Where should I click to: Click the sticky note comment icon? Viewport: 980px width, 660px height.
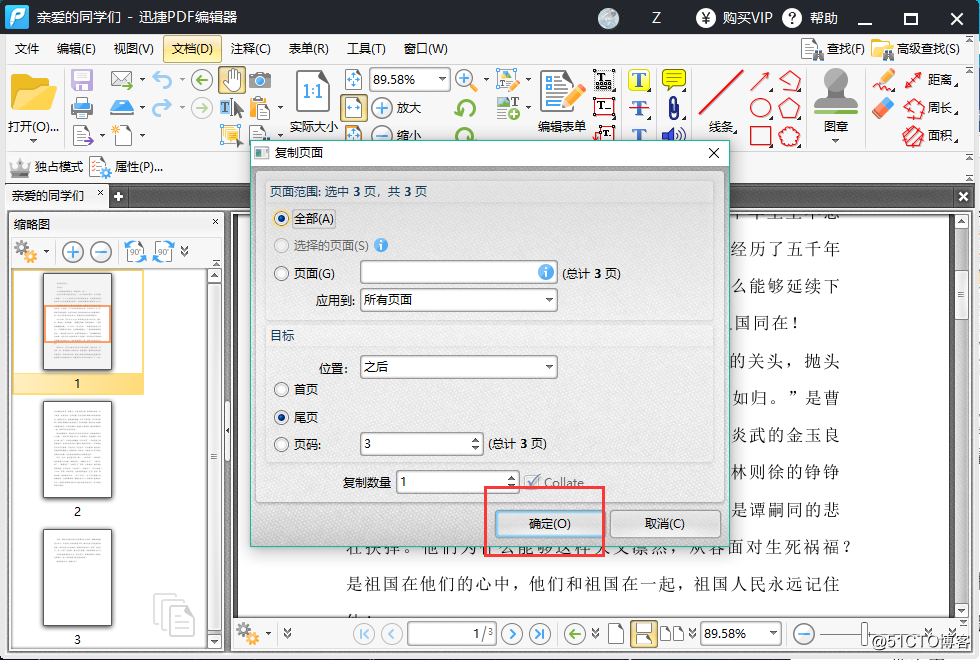click(674, 80)
